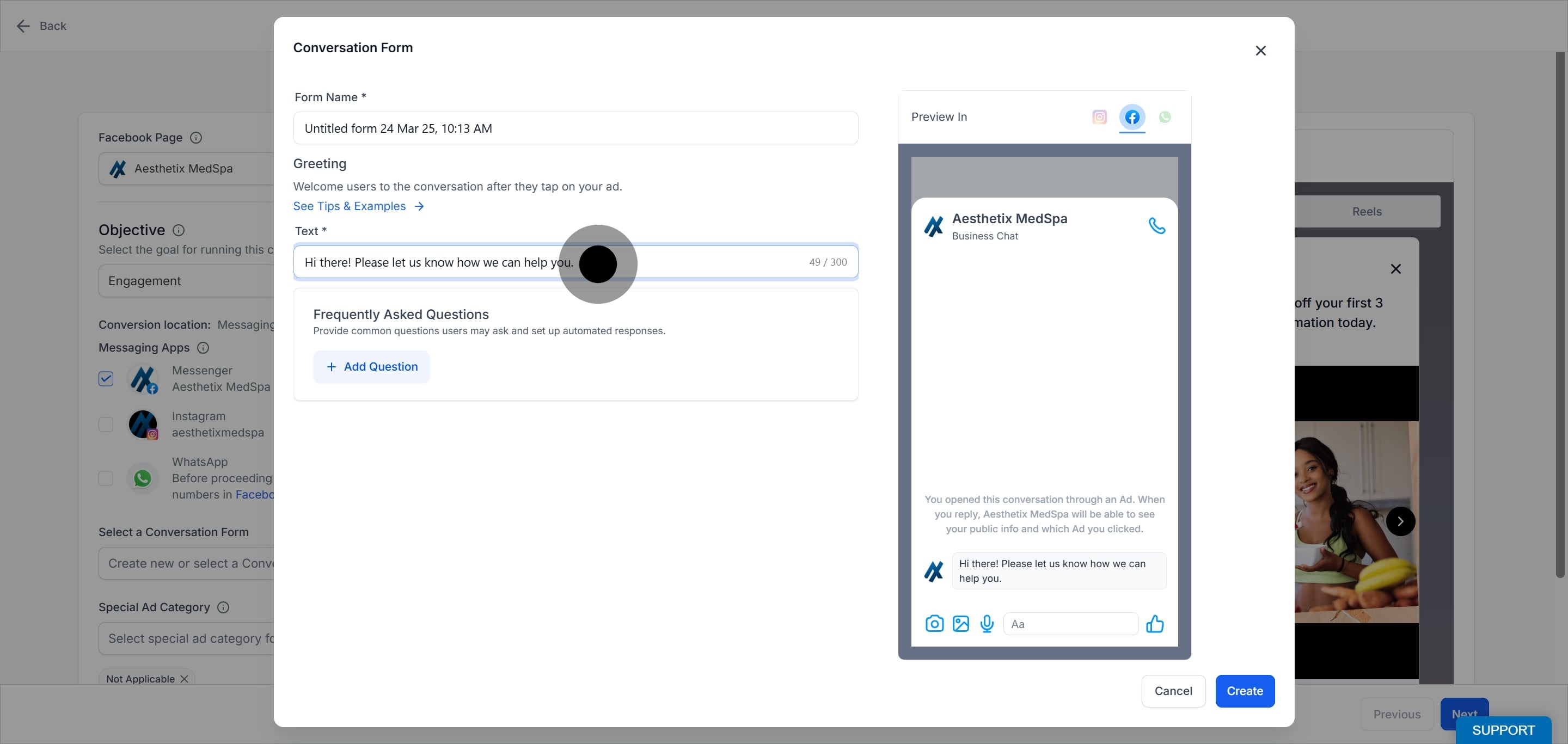Image resolution: width=1568 pixels, height=744 pixels.
Task: Click the microphone icon in chat preview
Action: [x=987, y=624]
